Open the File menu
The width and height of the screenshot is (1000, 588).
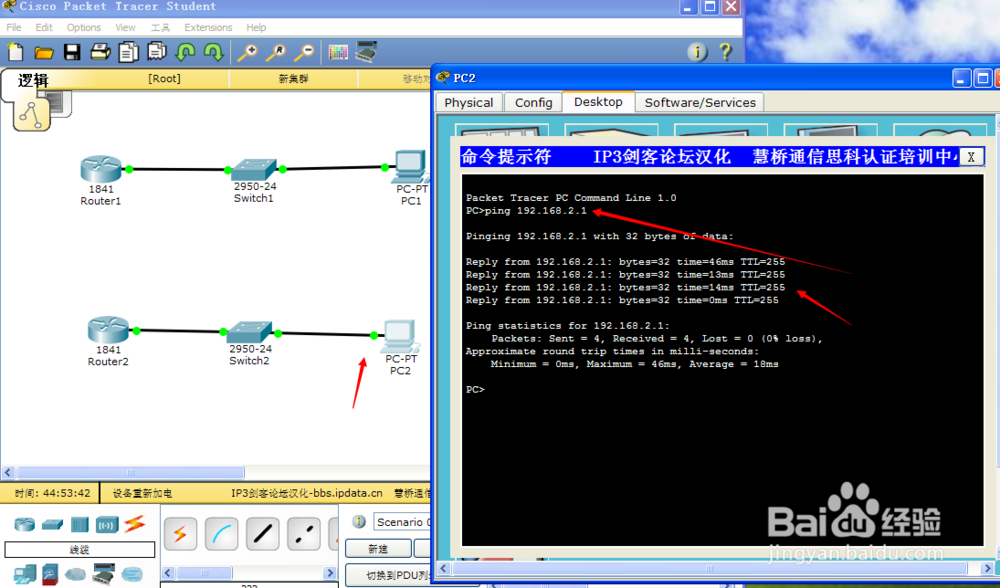tap(13, 27)
